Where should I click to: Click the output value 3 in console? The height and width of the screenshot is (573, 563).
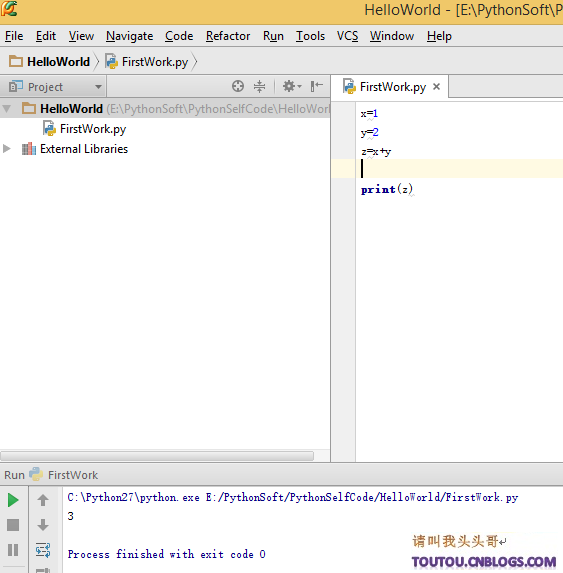(x=71, y=516)
